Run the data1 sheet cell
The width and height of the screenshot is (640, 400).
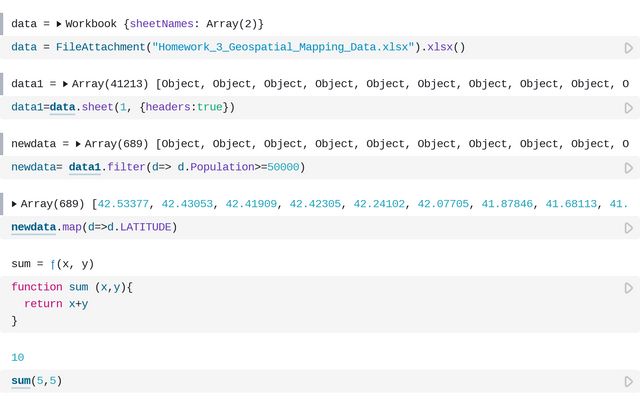pyautogui.click(x=628, y=108)
